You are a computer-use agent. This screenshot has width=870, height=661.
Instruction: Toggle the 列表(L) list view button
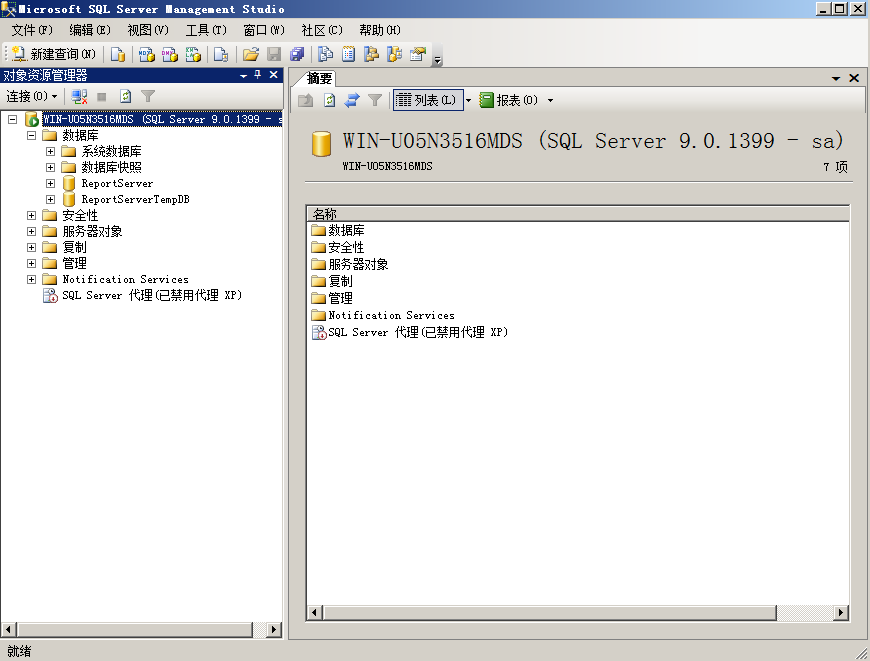point(428,100)
